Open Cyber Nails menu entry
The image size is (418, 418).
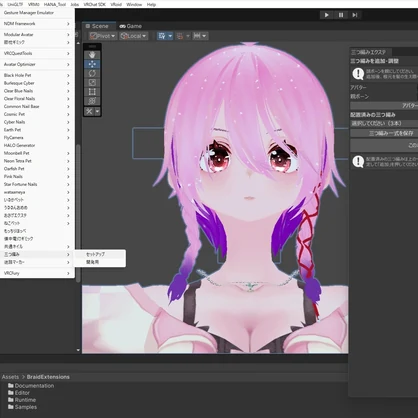[37, 122]
